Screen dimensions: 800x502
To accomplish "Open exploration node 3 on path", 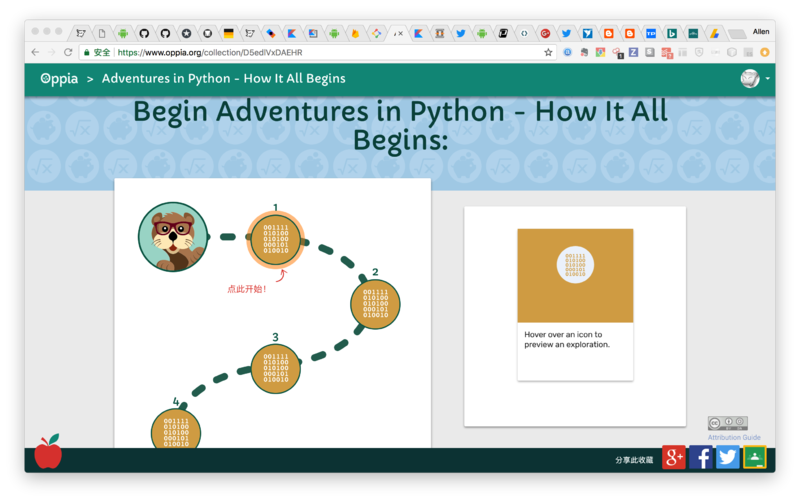I will pos(275,369).
